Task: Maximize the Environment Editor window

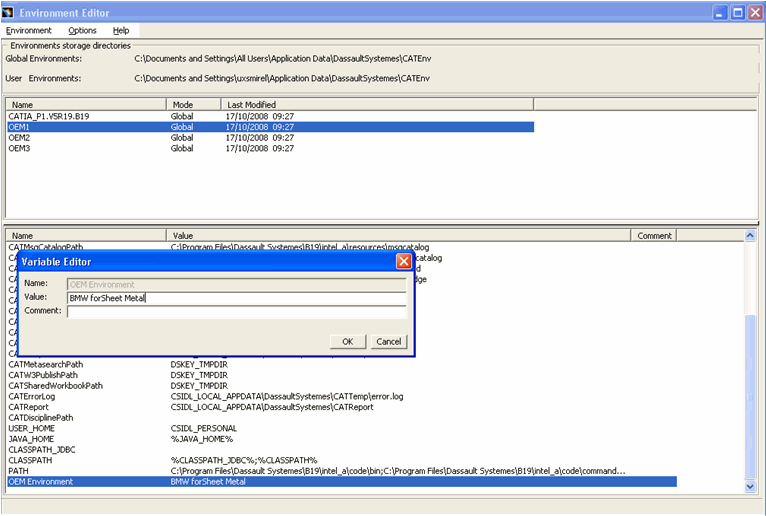Action: pos(738,12)
